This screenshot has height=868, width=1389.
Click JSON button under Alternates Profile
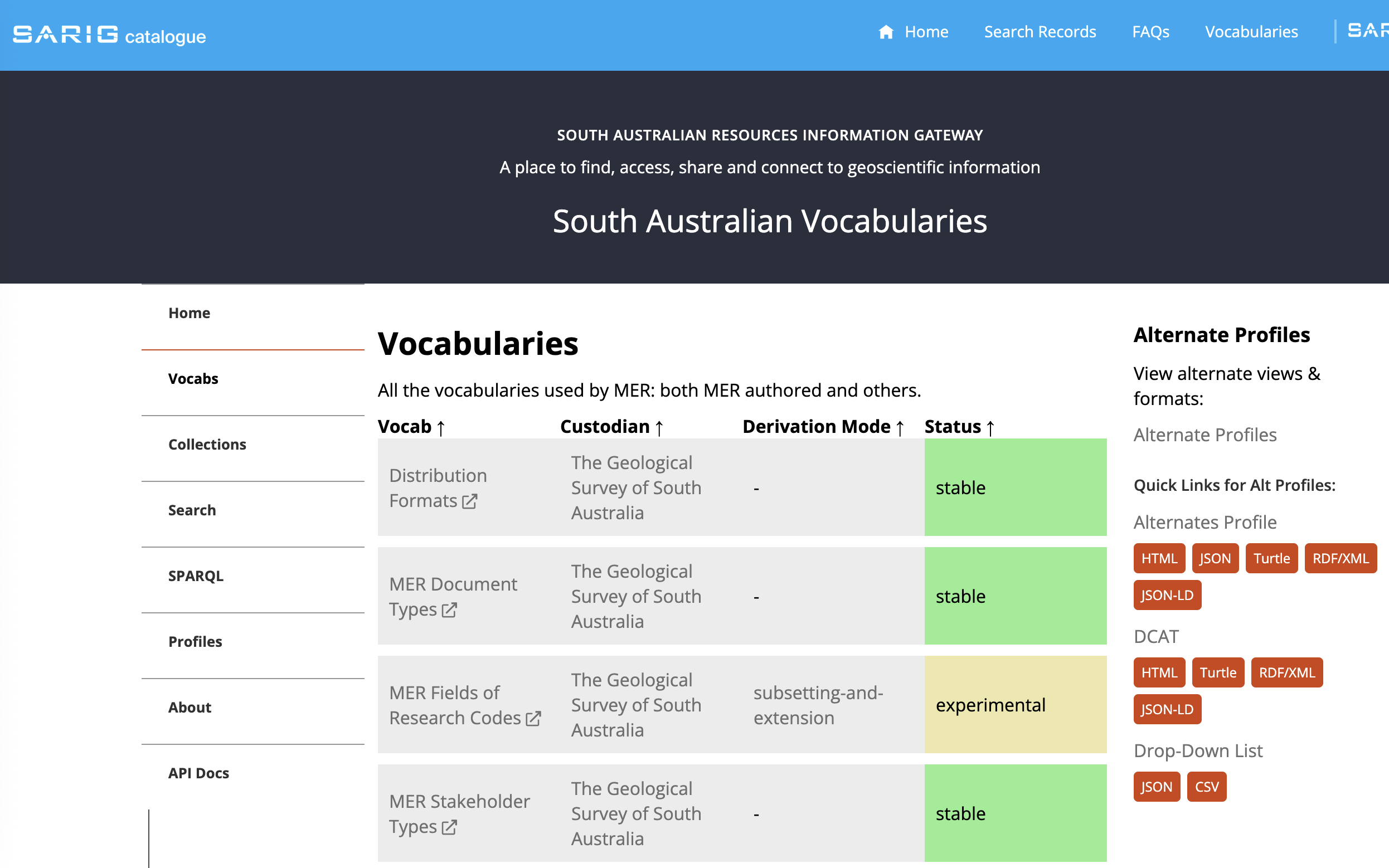coord(1215,559)
